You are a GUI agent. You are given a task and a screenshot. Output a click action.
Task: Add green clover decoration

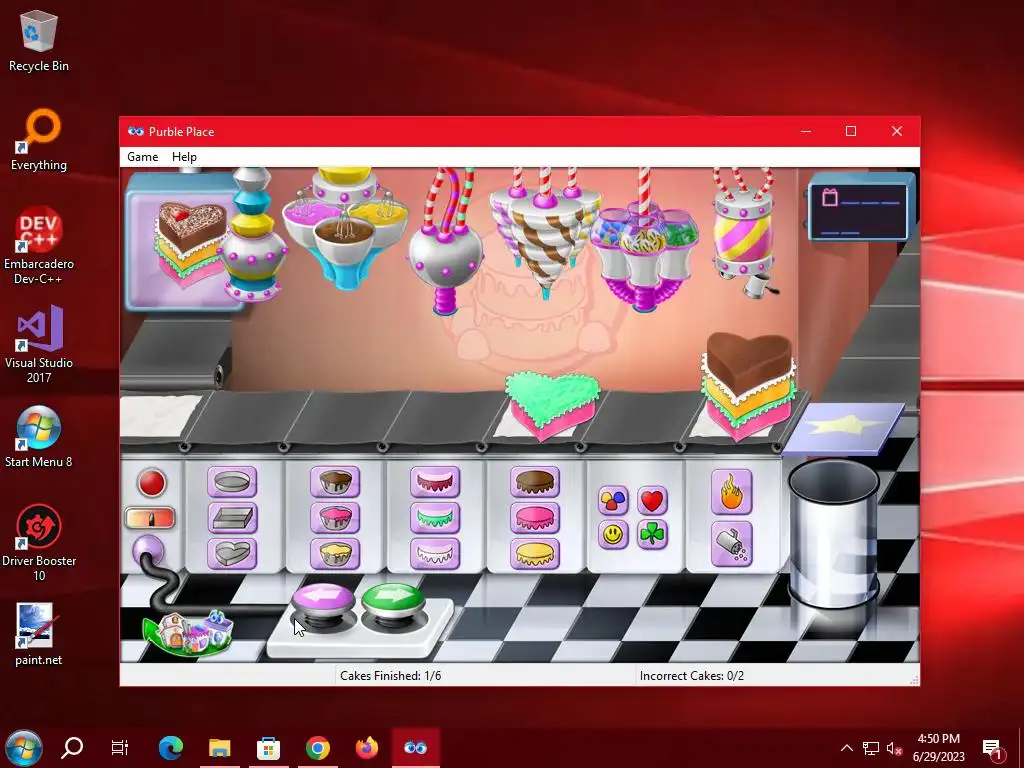(652, 535)
